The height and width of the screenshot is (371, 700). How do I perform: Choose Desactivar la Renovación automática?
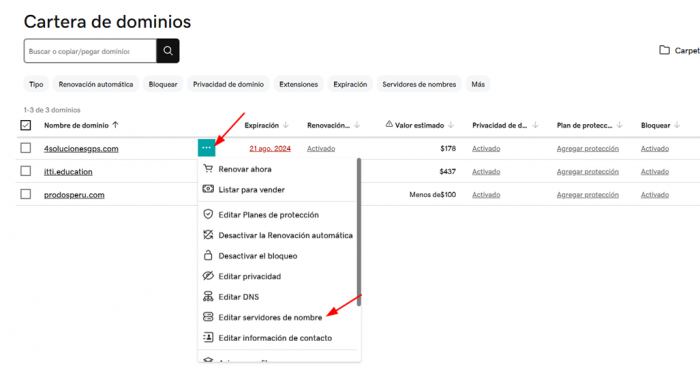pos(285,235)
